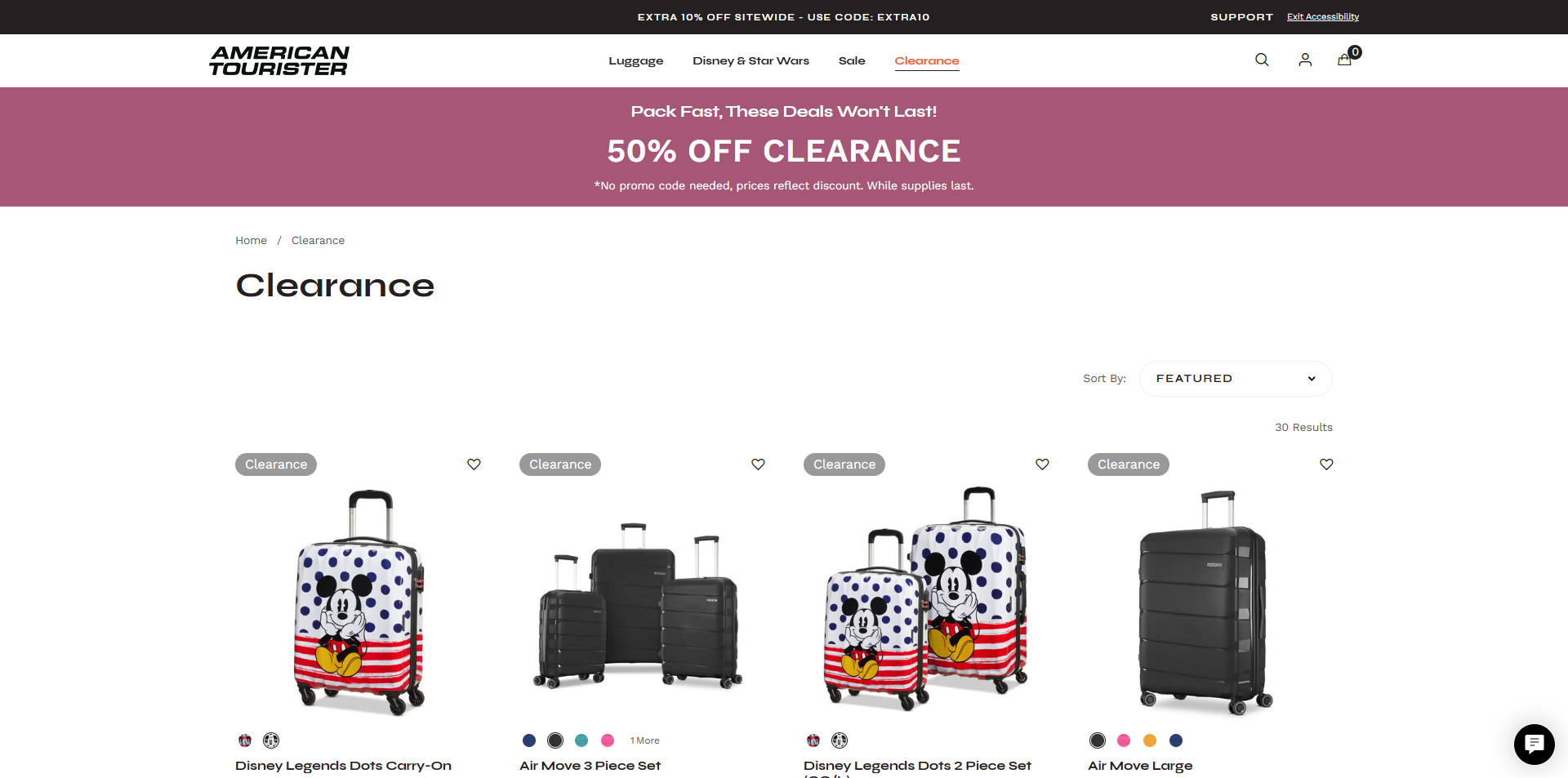Image resolution: width=1568 pixels, height=778 pixels.
Task: Open the Disney & Star Wars menu
Action: pos(750,60)
